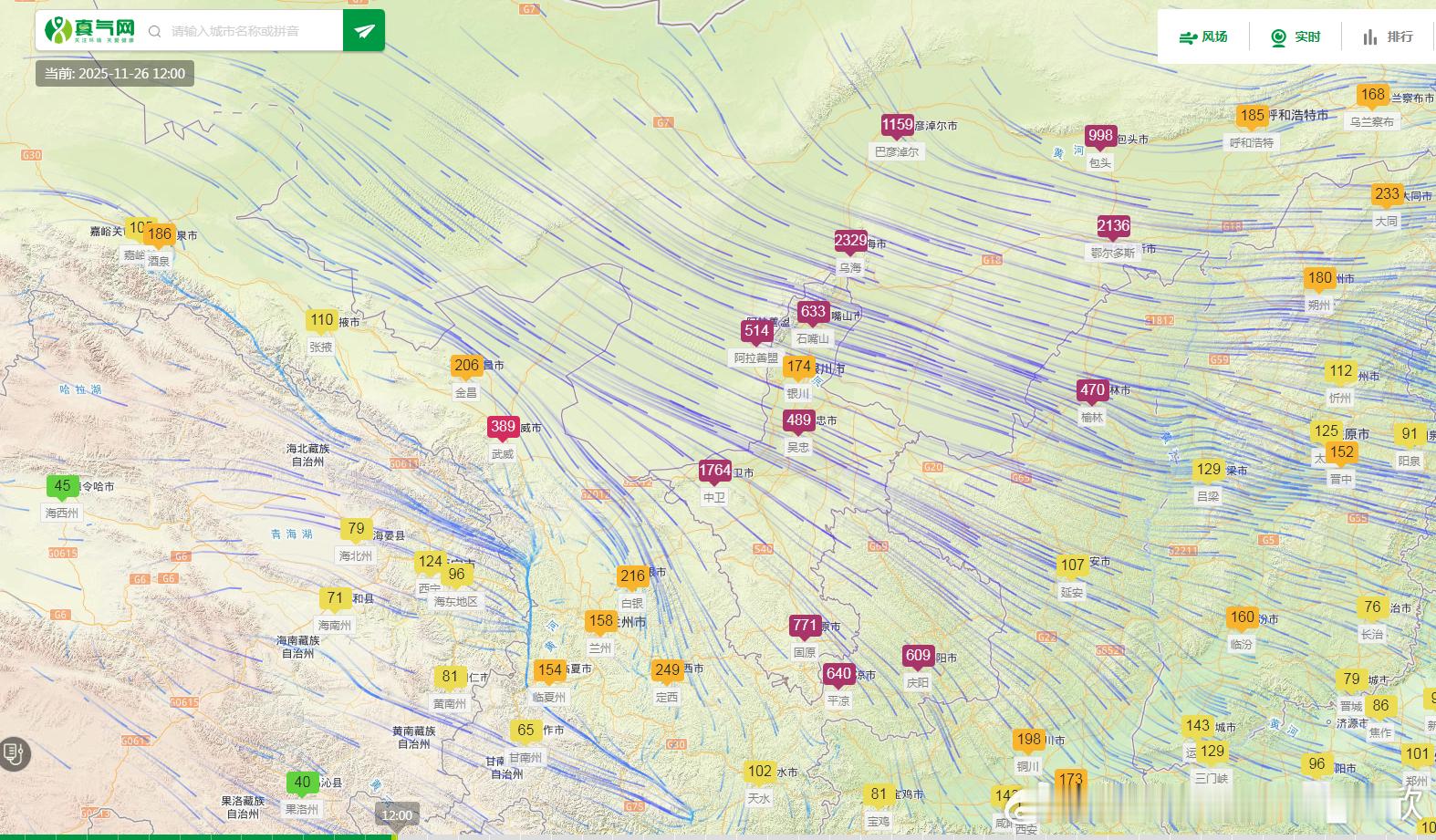Click the 2329 marker for 乌海

coord(851,242)
